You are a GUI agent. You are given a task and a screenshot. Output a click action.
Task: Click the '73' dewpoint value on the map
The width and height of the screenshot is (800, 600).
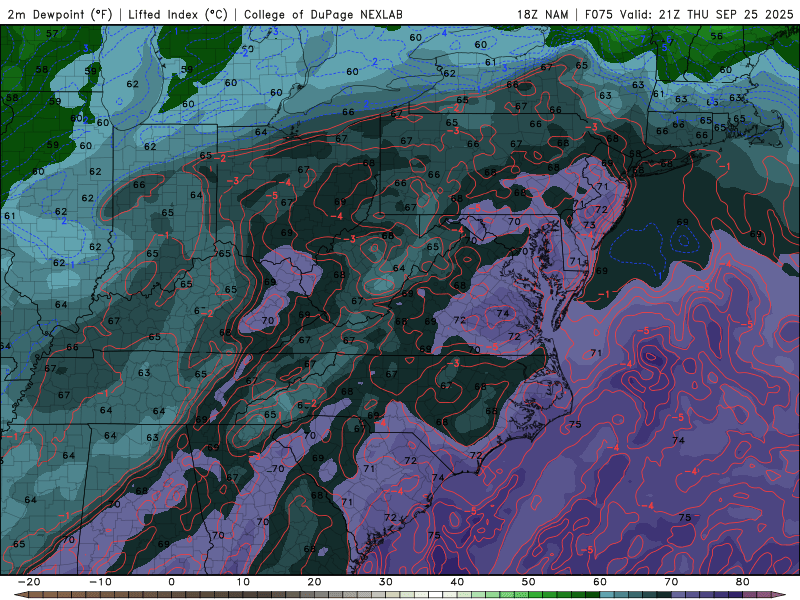pos(589,225)
